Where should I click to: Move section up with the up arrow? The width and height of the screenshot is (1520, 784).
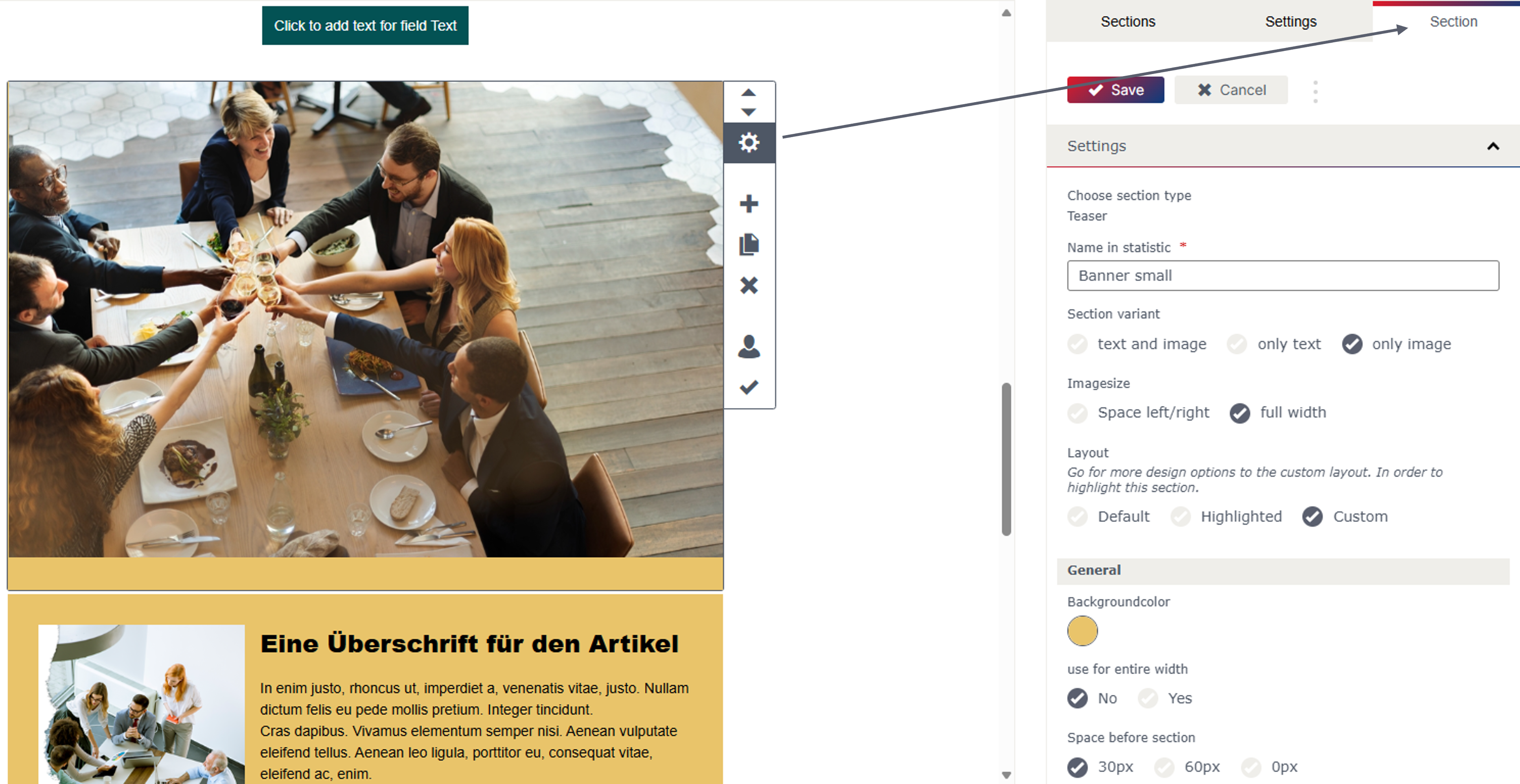click(748, 93)
